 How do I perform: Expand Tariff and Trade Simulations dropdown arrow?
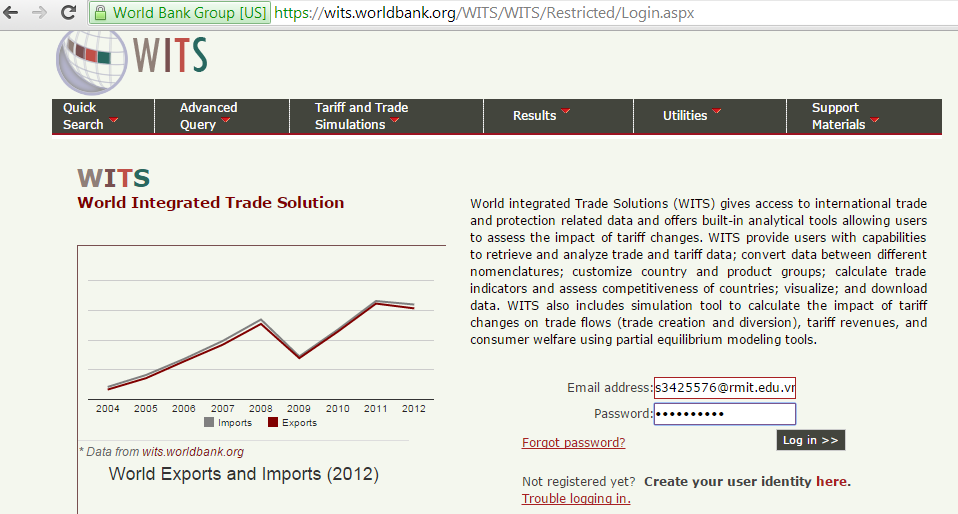click(x=395, y=122)
